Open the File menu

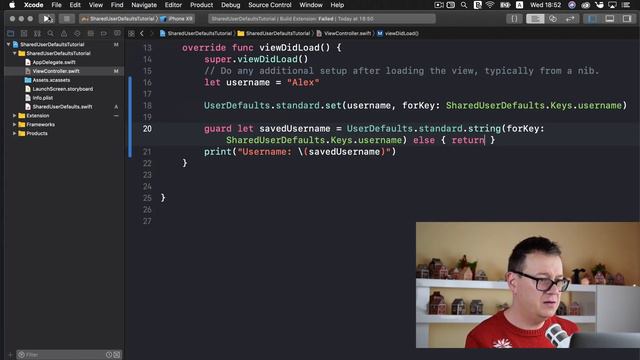click(x=56, y=5)
